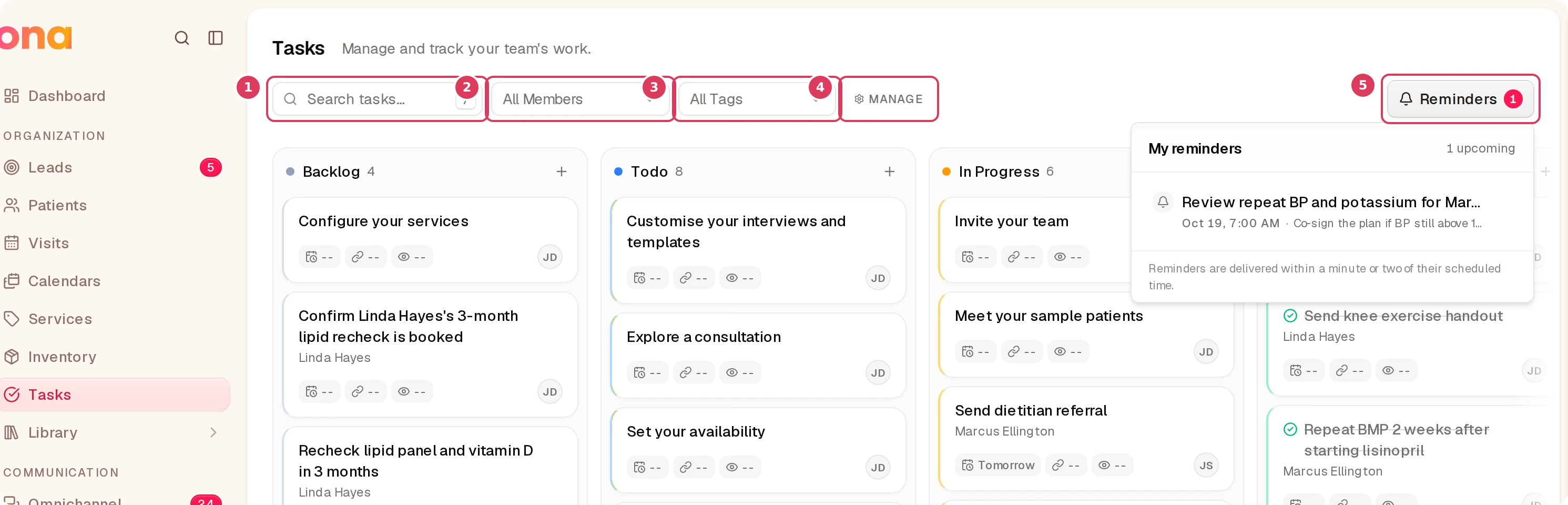The width and height of the screenshot is (1568, 505).
Task: Toggle completed check on Send knee exercise handout
Action: pos(1290,316)
